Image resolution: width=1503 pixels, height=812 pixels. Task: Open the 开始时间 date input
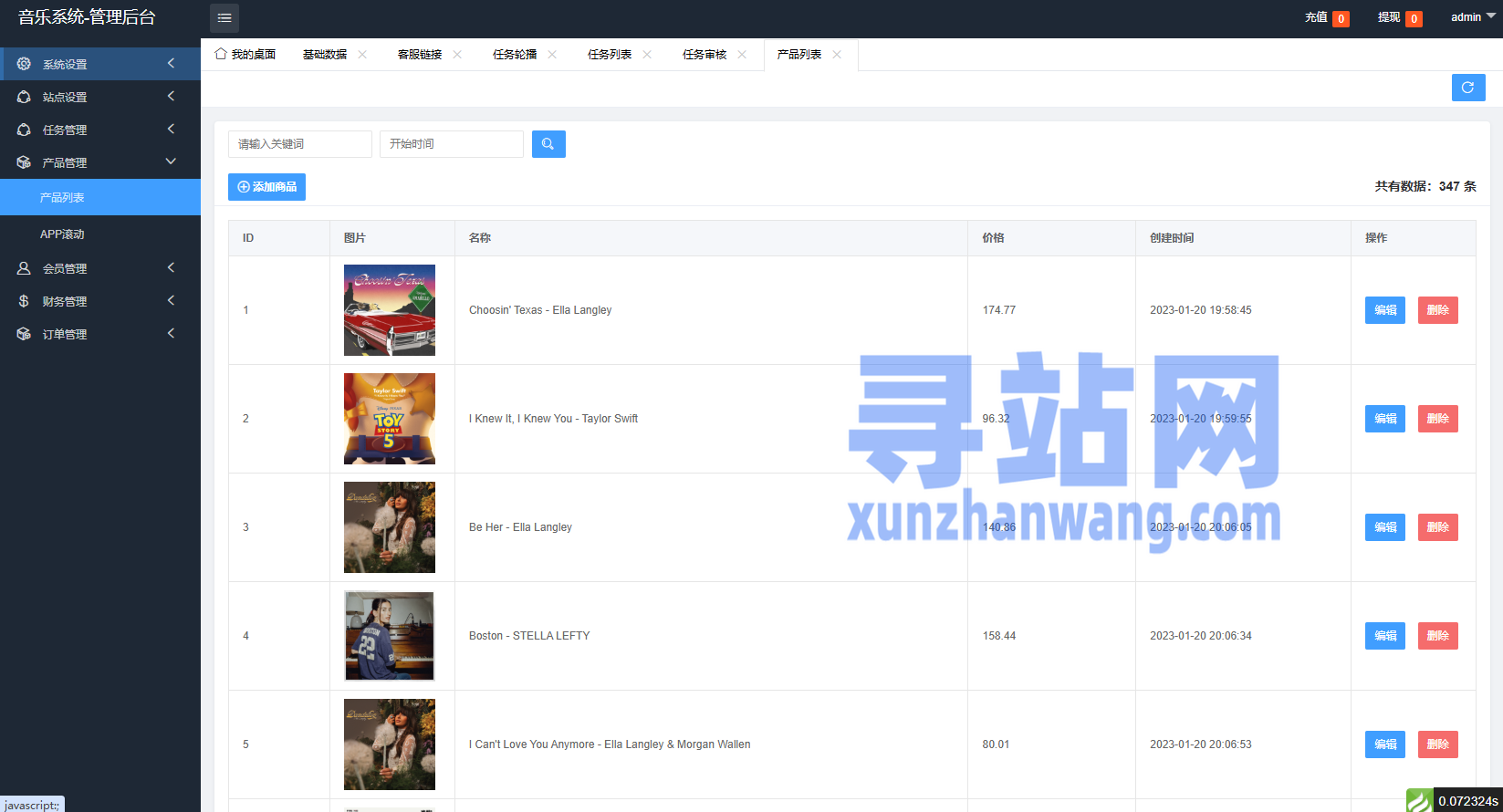pos(452,144)
